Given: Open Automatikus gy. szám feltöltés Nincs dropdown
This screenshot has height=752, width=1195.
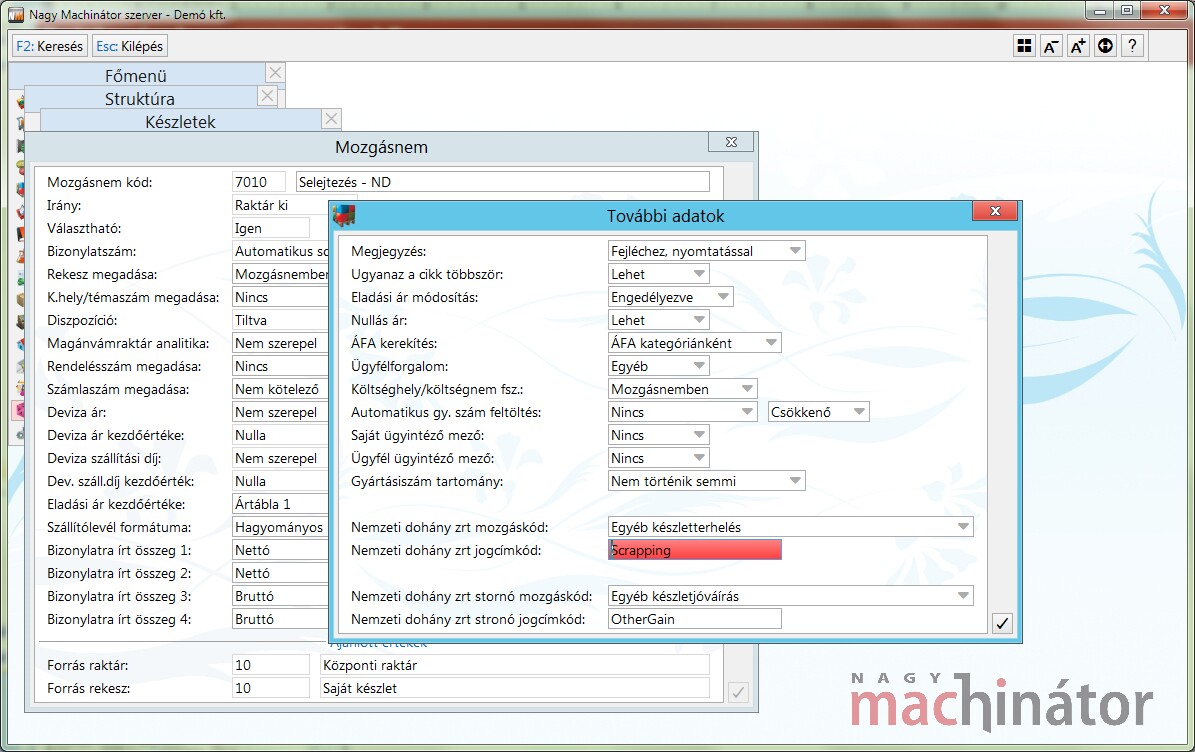Looking at the screenshot, I should 682,412.
